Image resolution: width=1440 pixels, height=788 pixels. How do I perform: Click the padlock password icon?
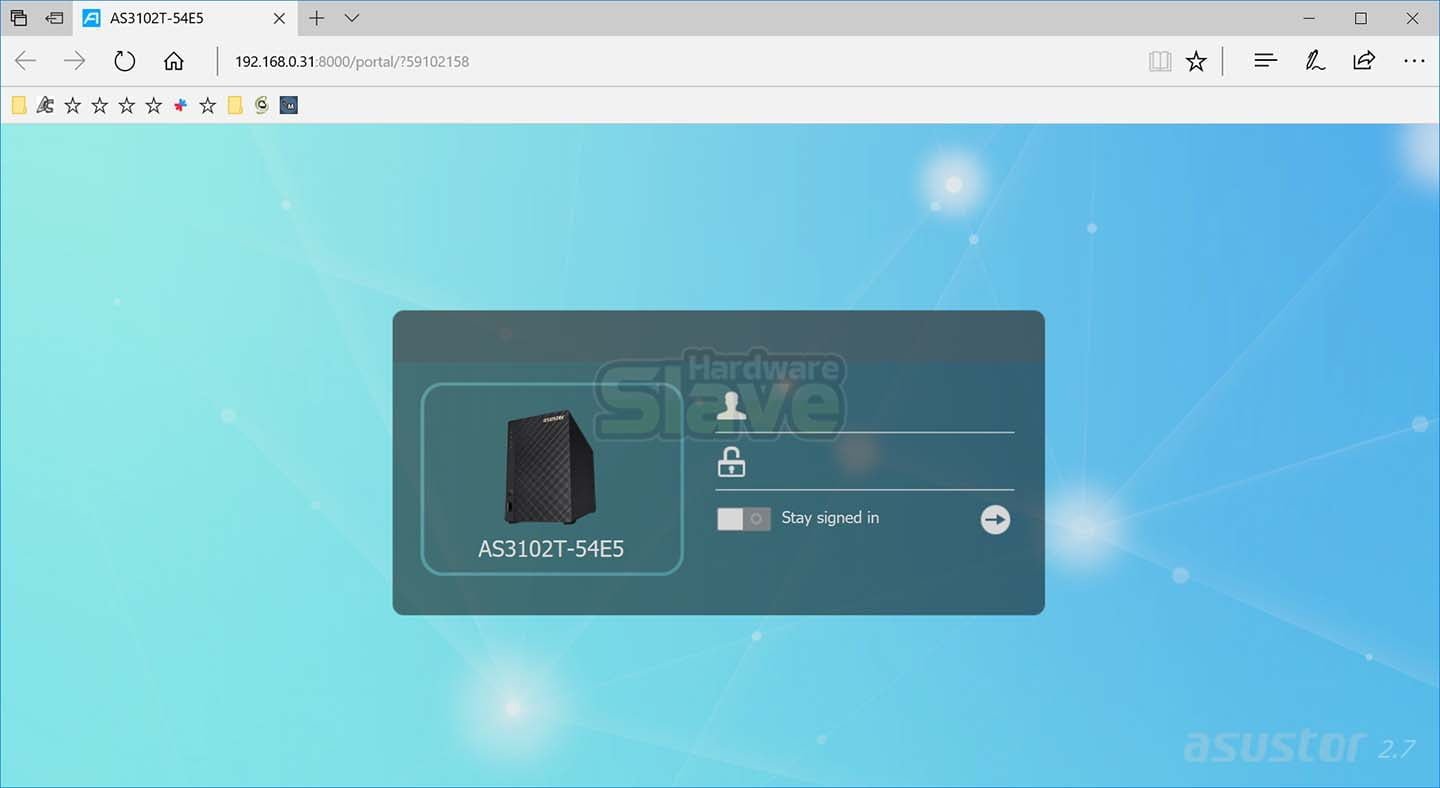tap(731, 463)
